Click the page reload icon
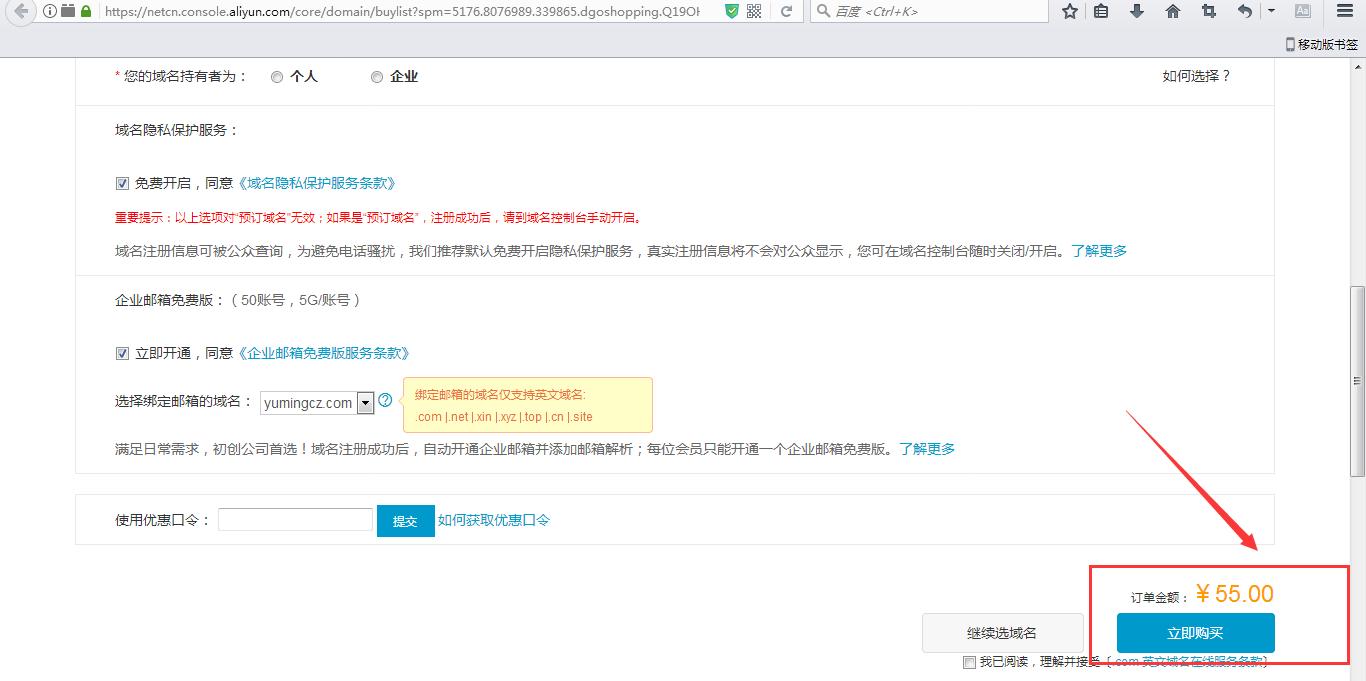The height and width of the screenshot is (681, 1366). tap(786, 13)
